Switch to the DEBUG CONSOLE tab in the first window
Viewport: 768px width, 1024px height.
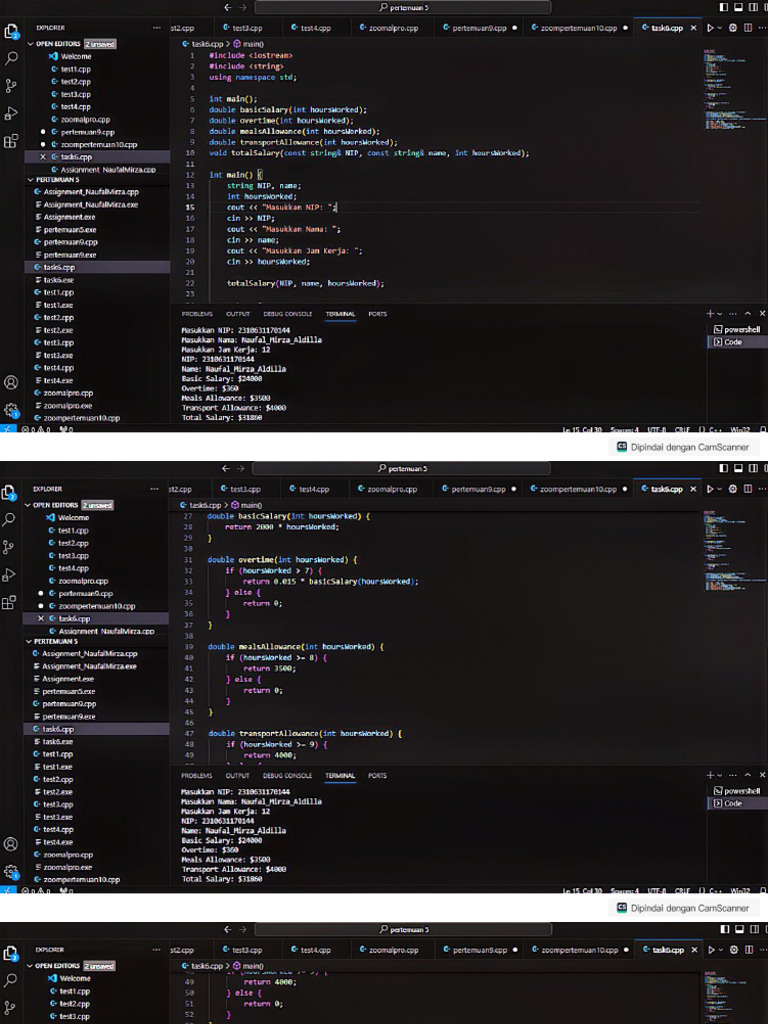click(x=287, y=314)
